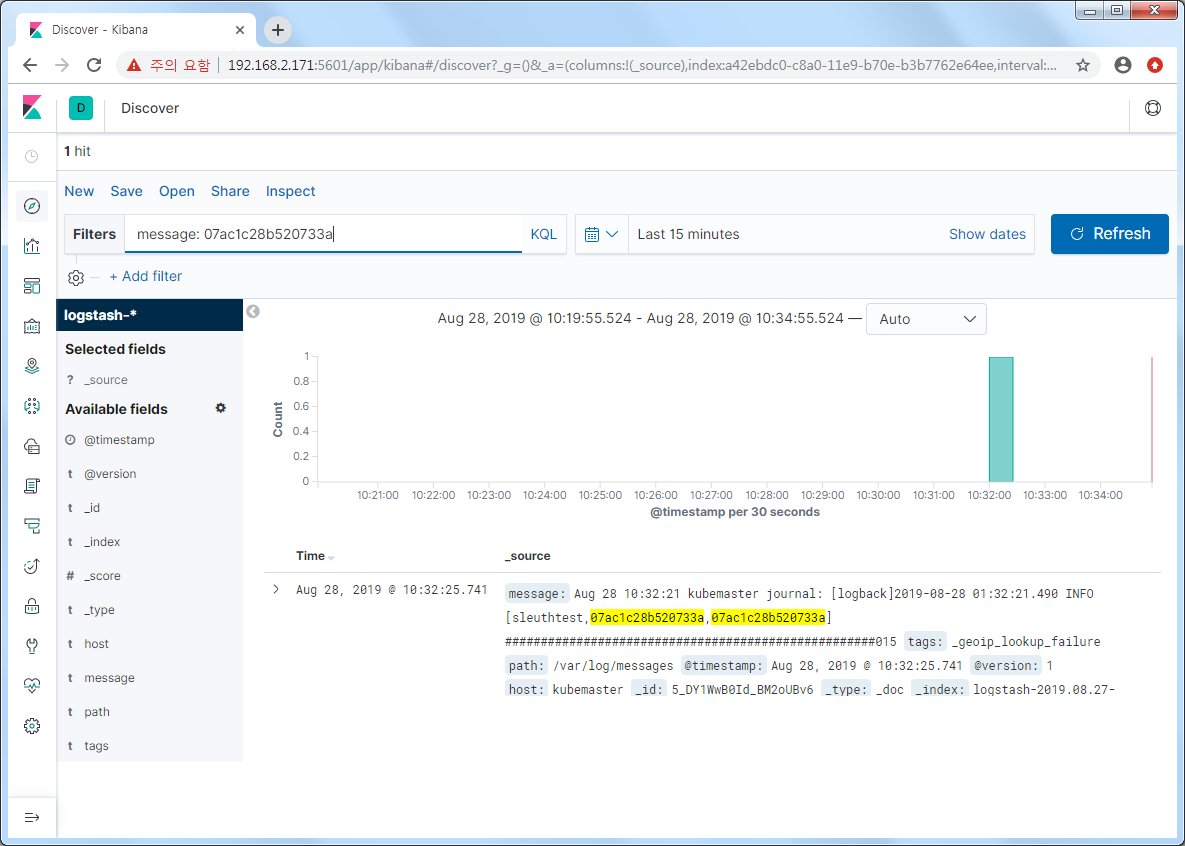Open a new browser tab

[277, 30]
